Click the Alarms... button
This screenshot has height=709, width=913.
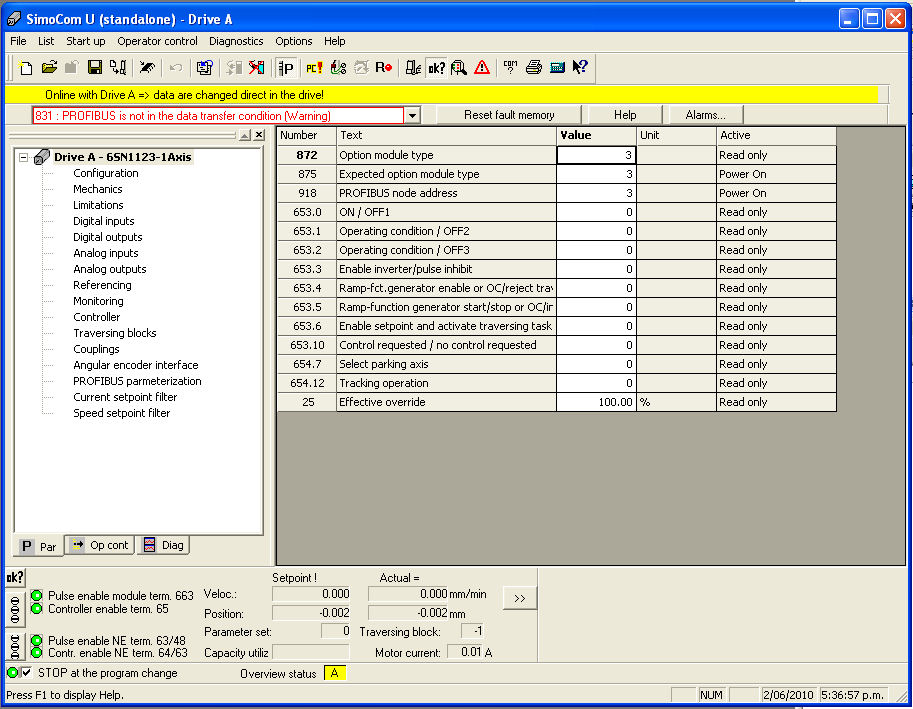(x=705, y=115)
